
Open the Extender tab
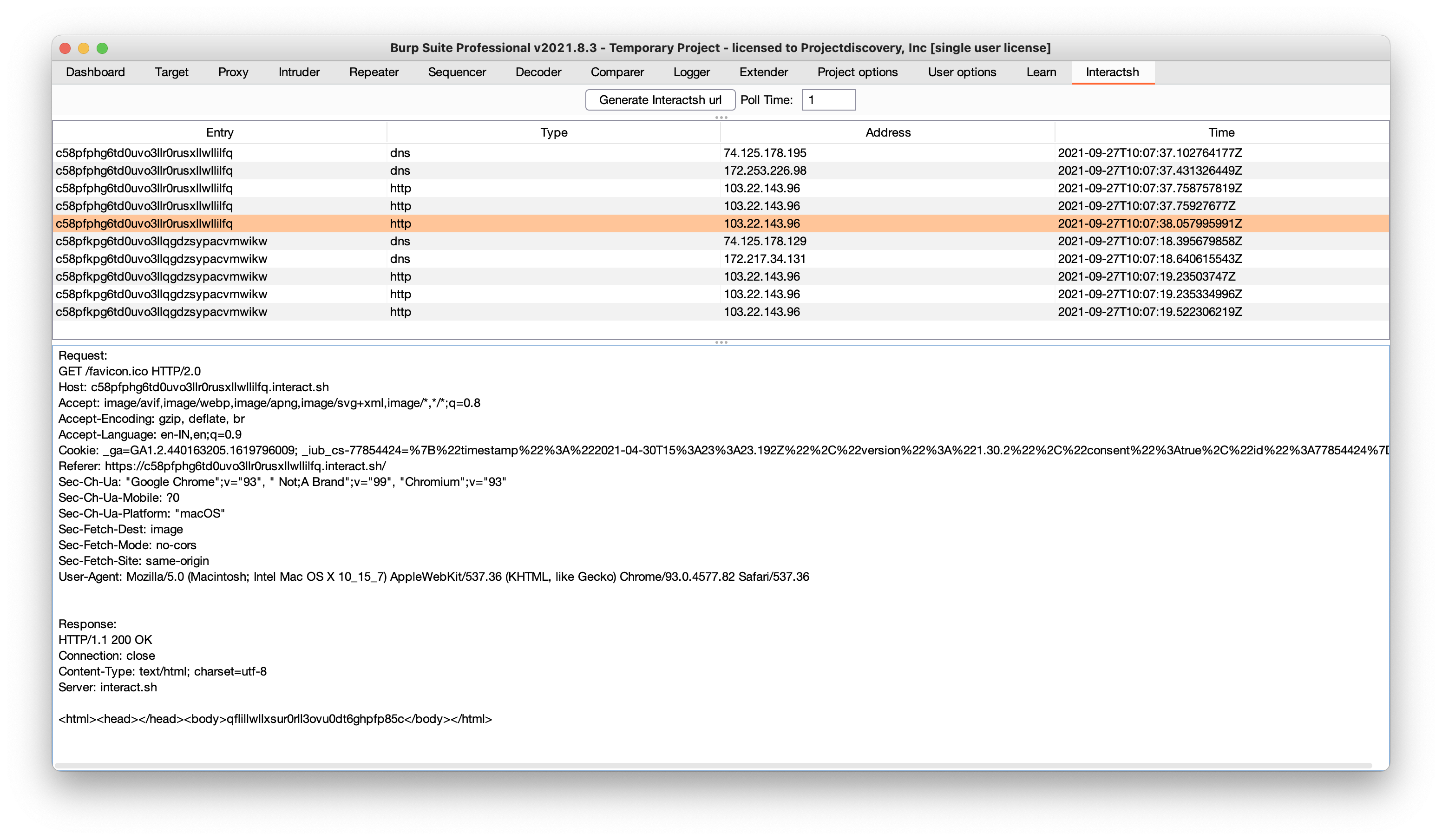763,72
